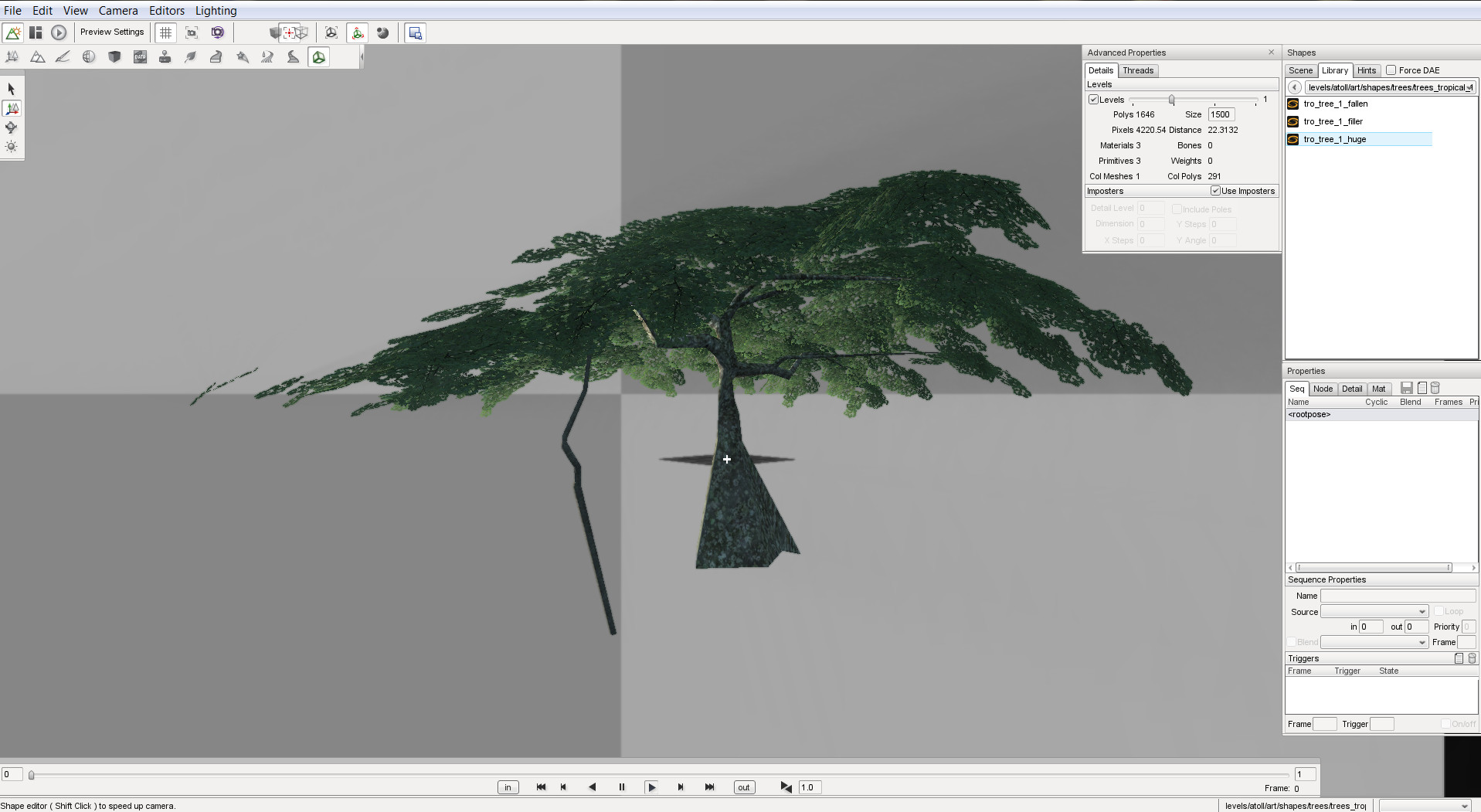The image size is (1481, 812).
Task: Click the 'in' timeline marker button
Action: 508,787
